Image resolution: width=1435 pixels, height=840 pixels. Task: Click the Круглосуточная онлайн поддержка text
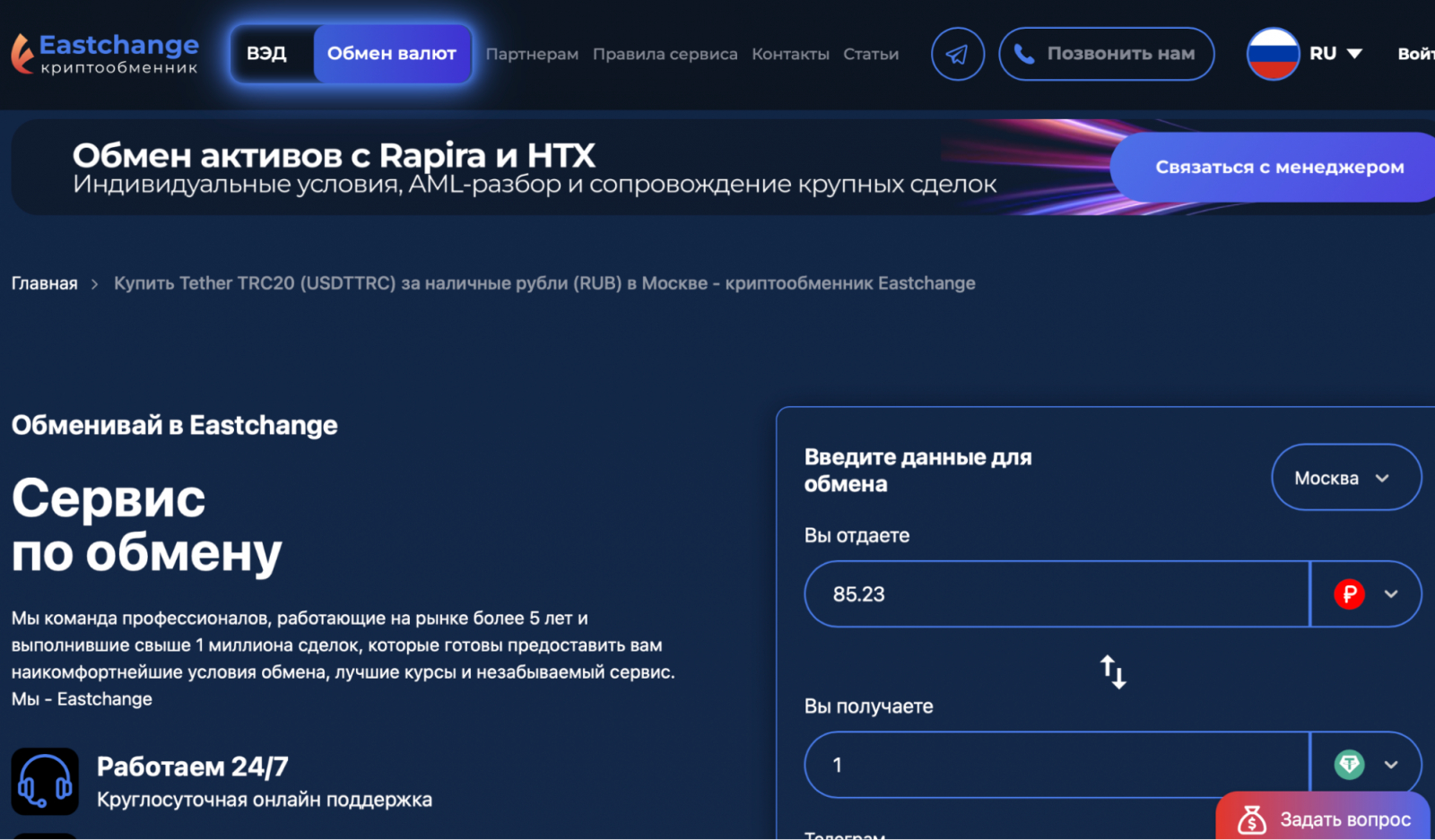coord(265,800)
